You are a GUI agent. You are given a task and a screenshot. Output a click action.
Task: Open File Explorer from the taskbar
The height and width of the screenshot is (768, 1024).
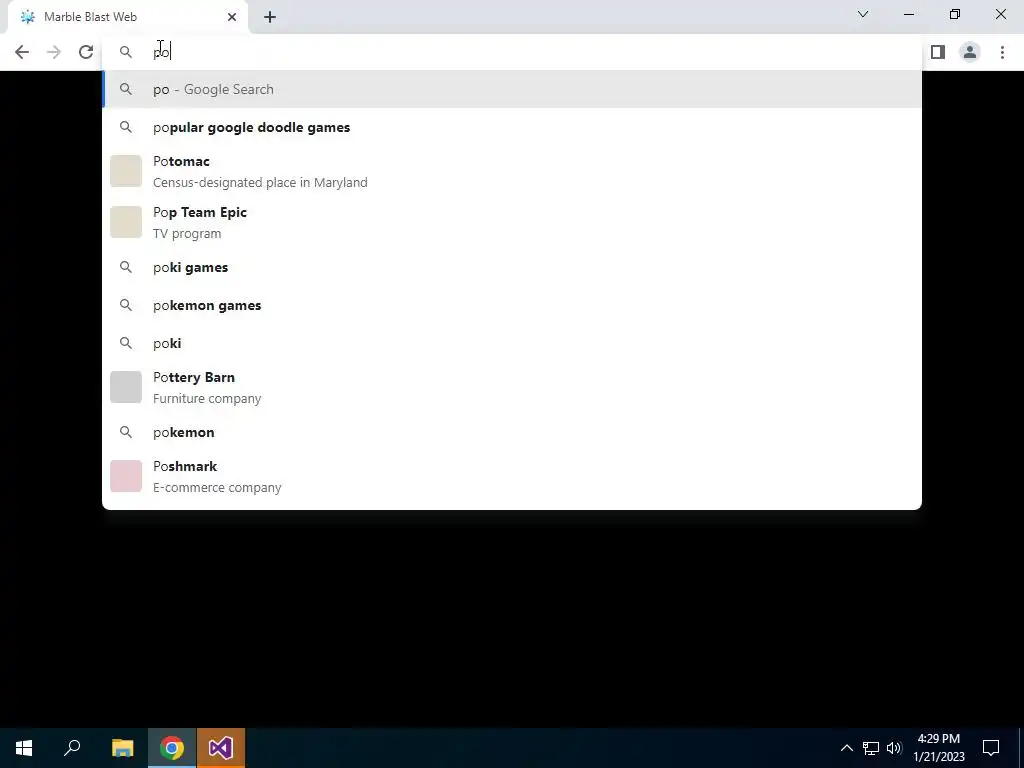coord(122,748)
